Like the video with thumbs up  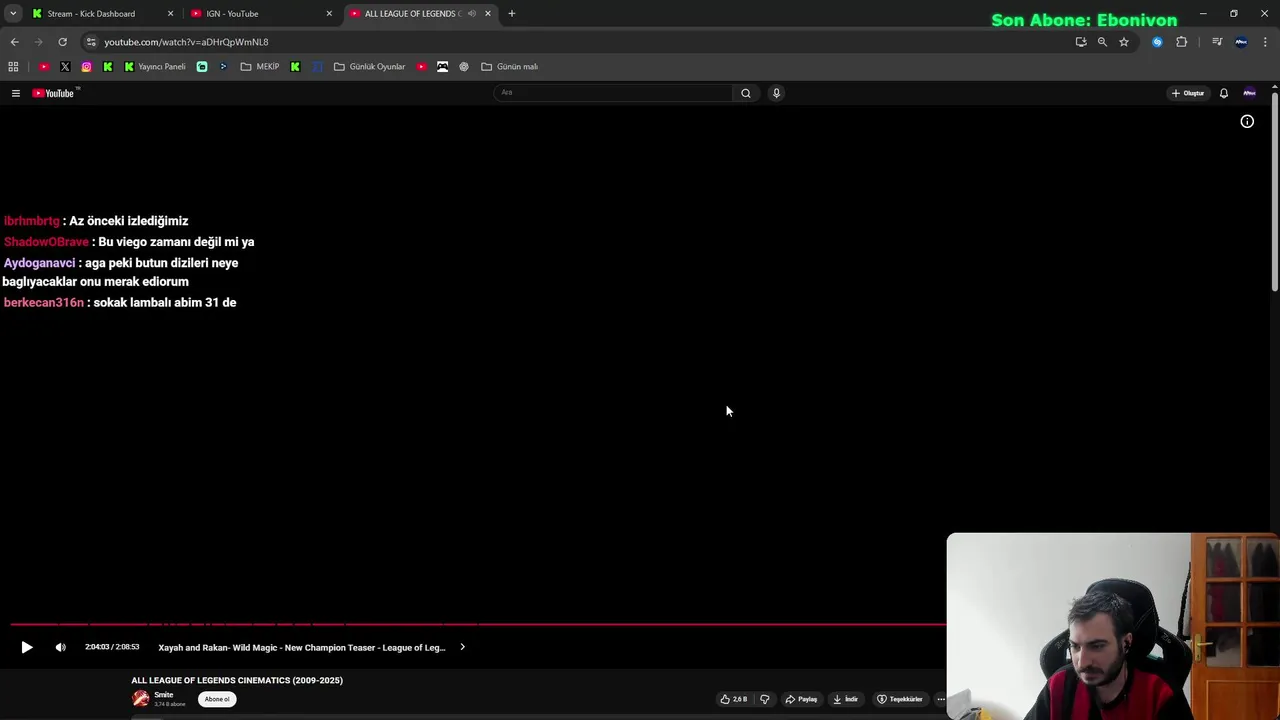click(734, 699)
